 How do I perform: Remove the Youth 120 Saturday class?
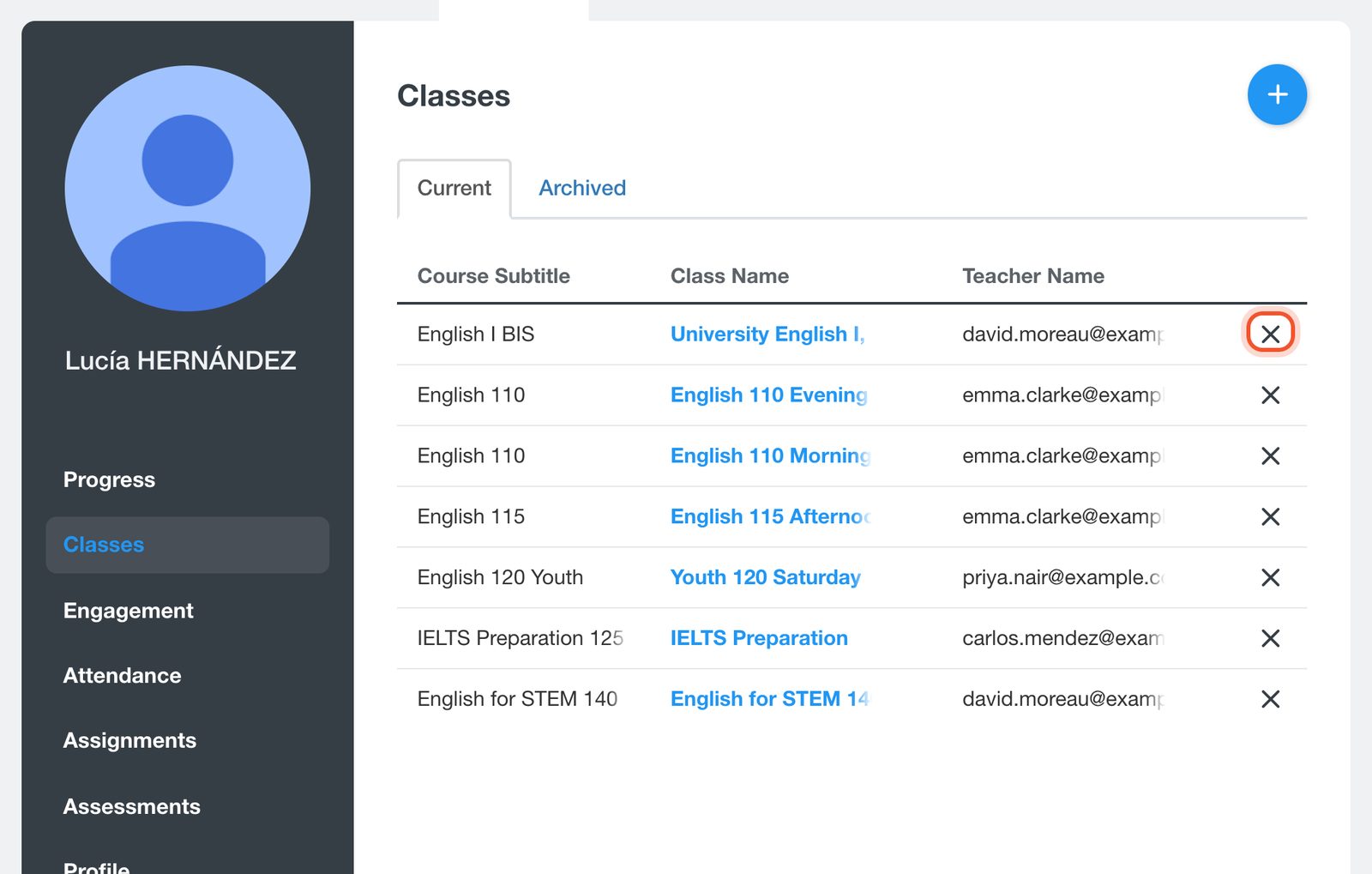pos(1270,577)
